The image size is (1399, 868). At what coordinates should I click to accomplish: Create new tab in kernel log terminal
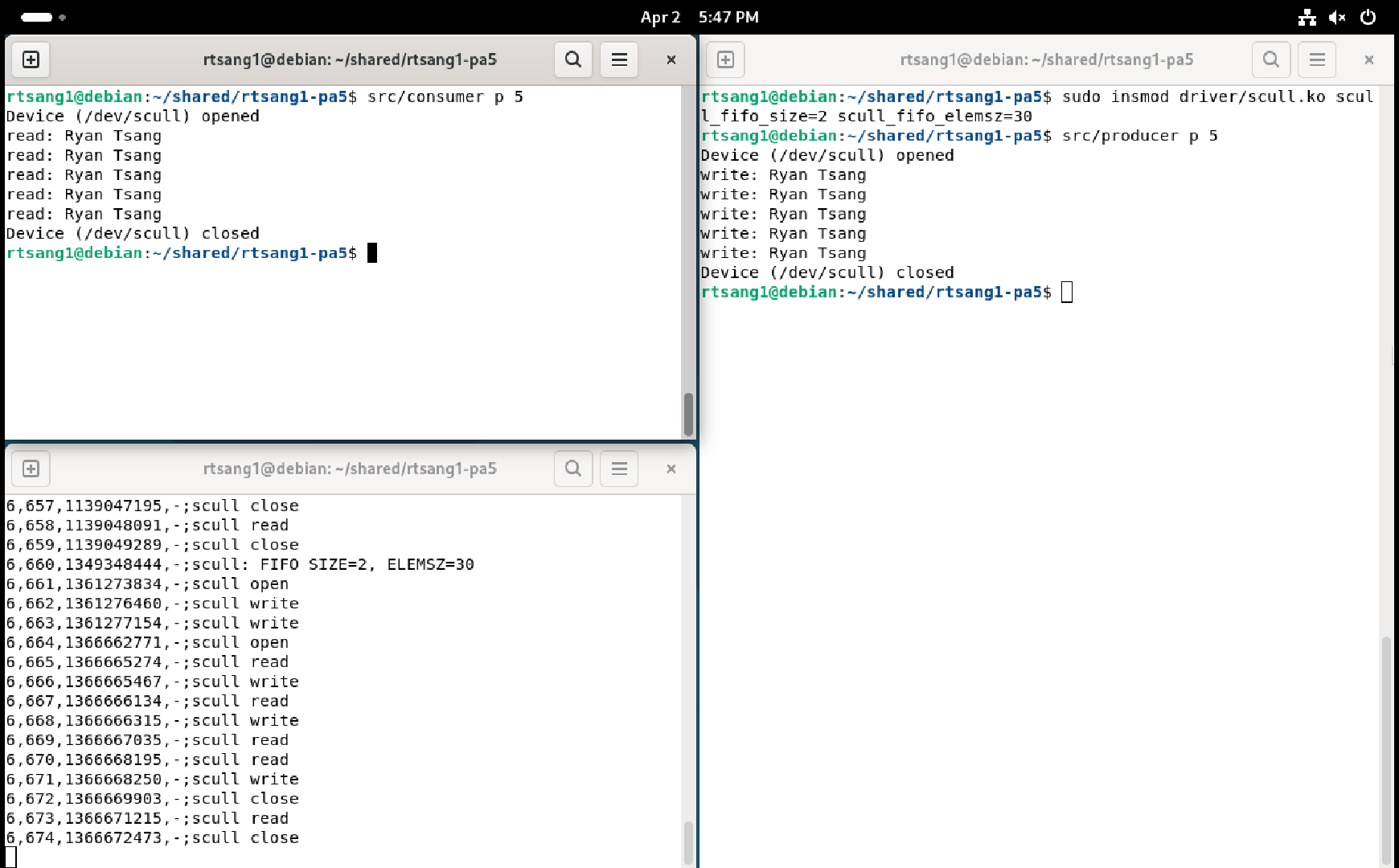tap(31, 469)
